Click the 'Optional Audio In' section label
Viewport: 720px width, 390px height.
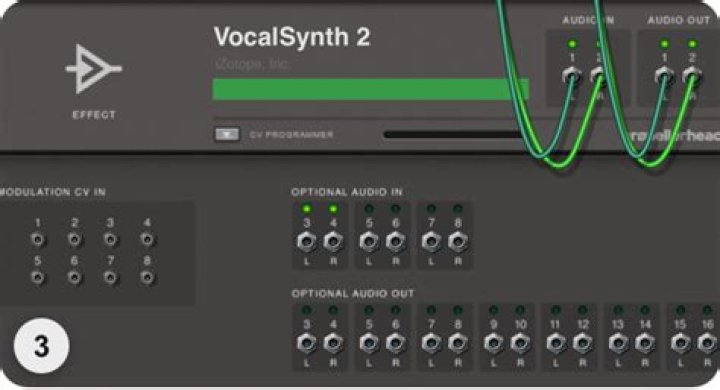(x=347, y=192)
